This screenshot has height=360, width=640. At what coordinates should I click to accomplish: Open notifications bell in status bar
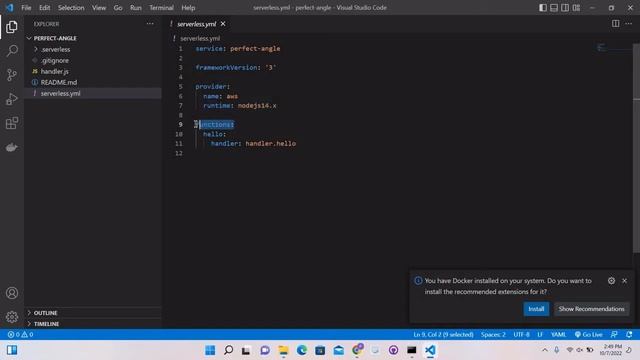click(629, 334)
